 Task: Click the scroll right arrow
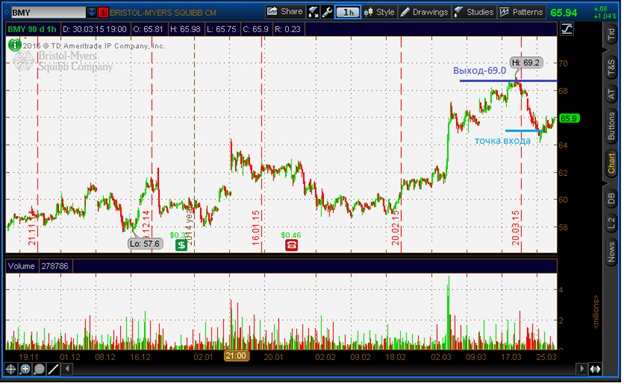[581, 369]
